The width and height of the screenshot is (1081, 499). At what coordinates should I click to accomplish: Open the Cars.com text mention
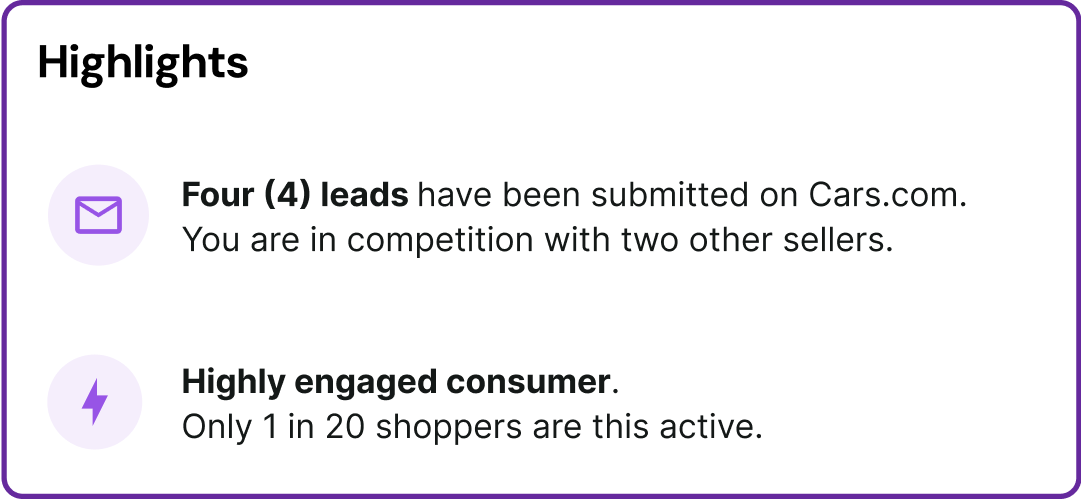point(888,196)
